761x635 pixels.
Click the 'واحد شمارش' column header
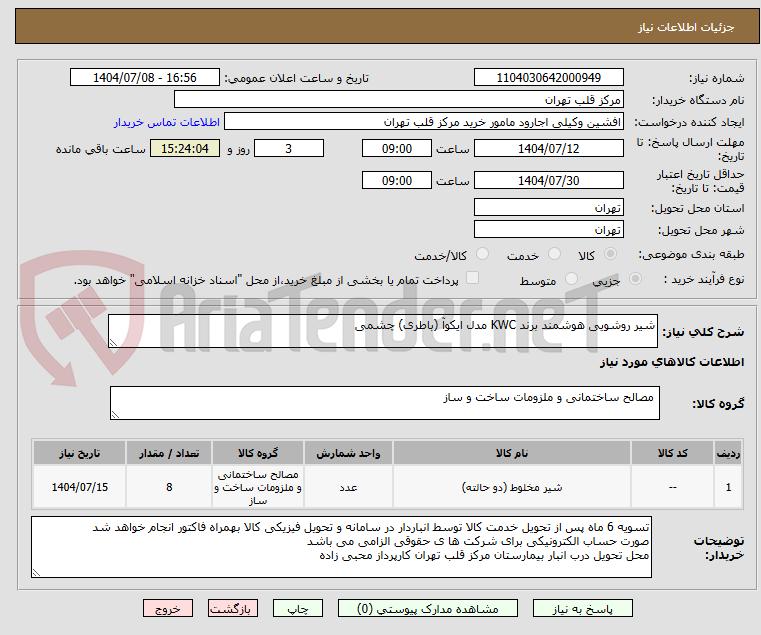click(348, 453)
